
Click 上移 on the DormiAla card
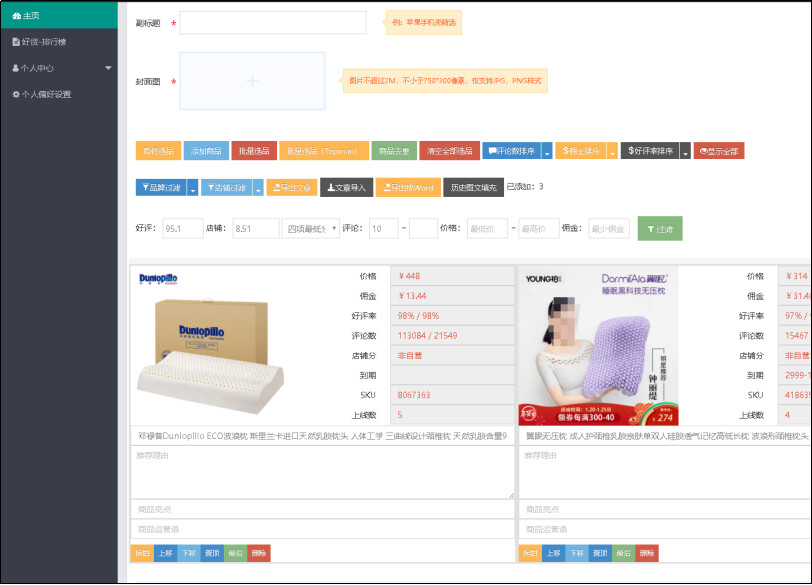click(554, 553)
